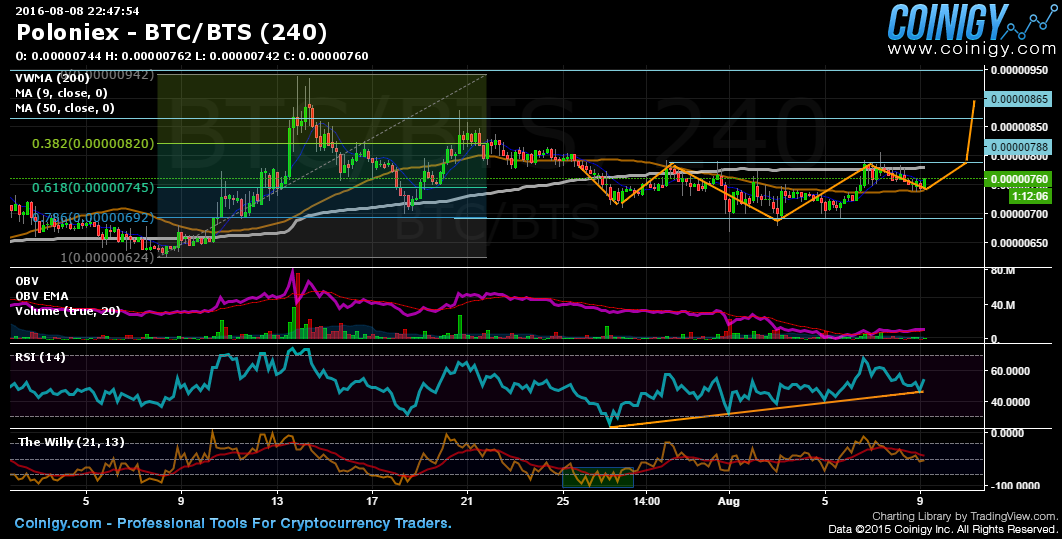Click the 14:00 label on time axis
Image resolution: width=1062 pixels, height=539 pixels.
click(x=646, y=502)
